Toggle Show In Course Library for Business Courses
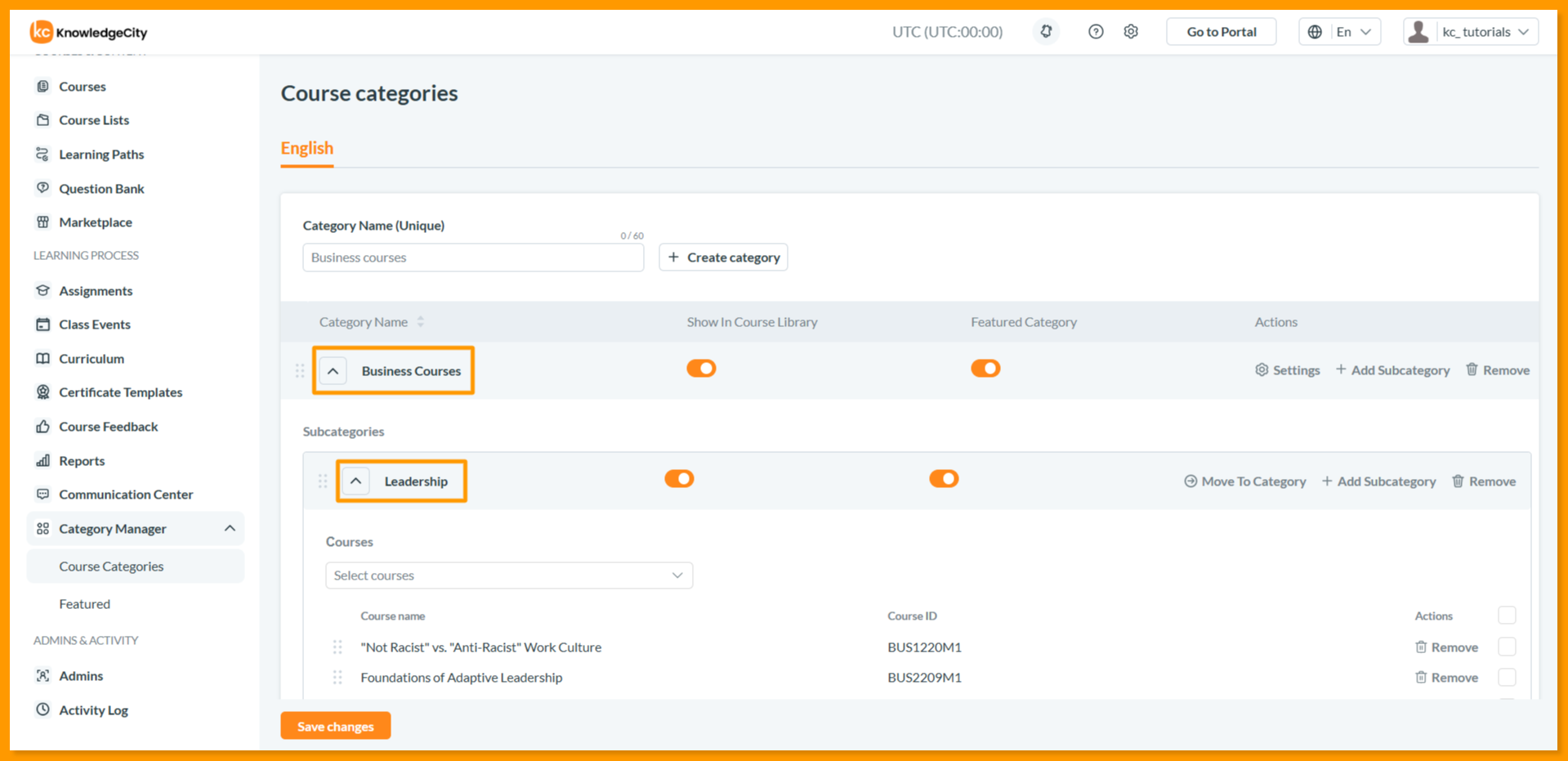 click(701, 369)
